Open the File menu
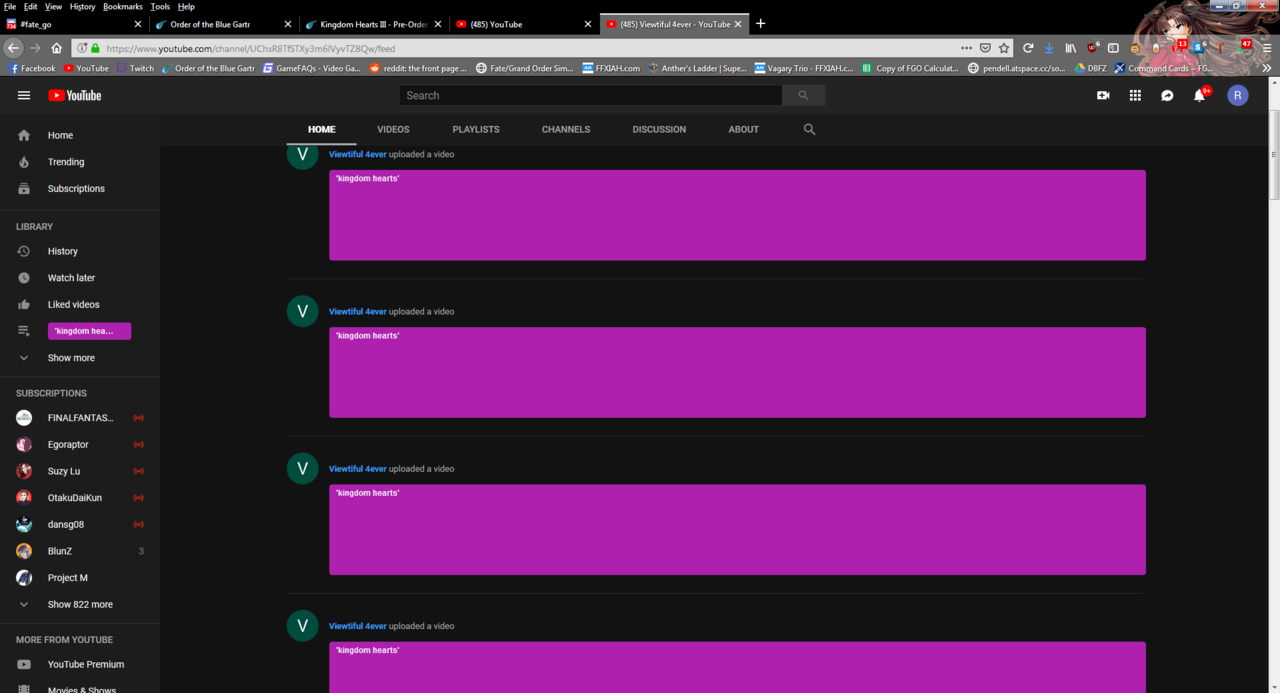Screen dimensions: 1280x693 click(x=9, y=6)
